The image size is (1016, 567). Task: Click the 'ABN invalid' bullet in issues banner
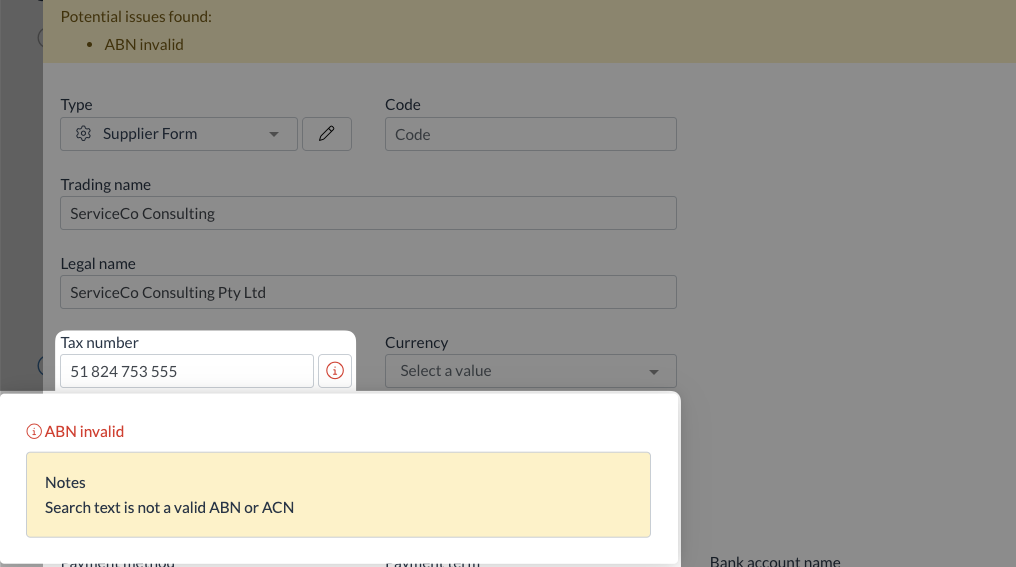[144, 44]
